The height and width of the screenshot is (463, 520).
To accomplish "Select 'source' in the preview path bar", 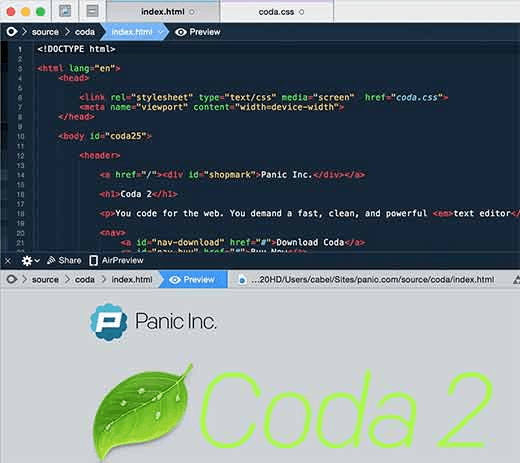I will [x=45, y=279].
